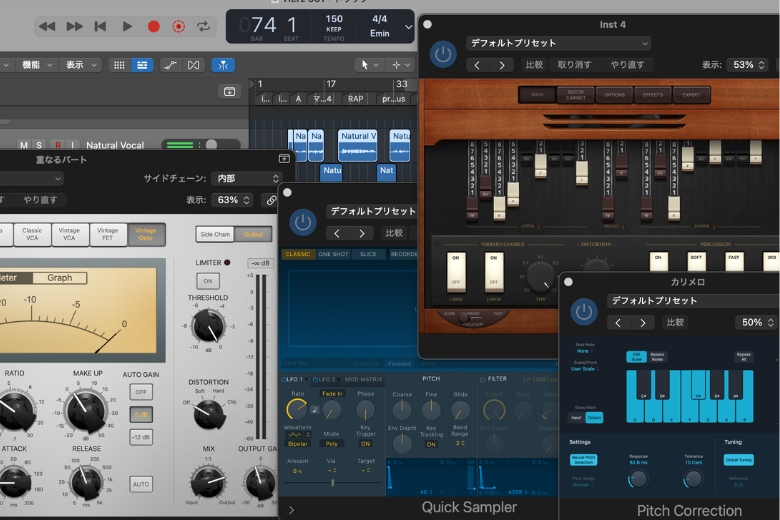Open Inst 4 デフォルトプリセット preset dropdown
The image size is (780, 520).
tap(558, 43)
